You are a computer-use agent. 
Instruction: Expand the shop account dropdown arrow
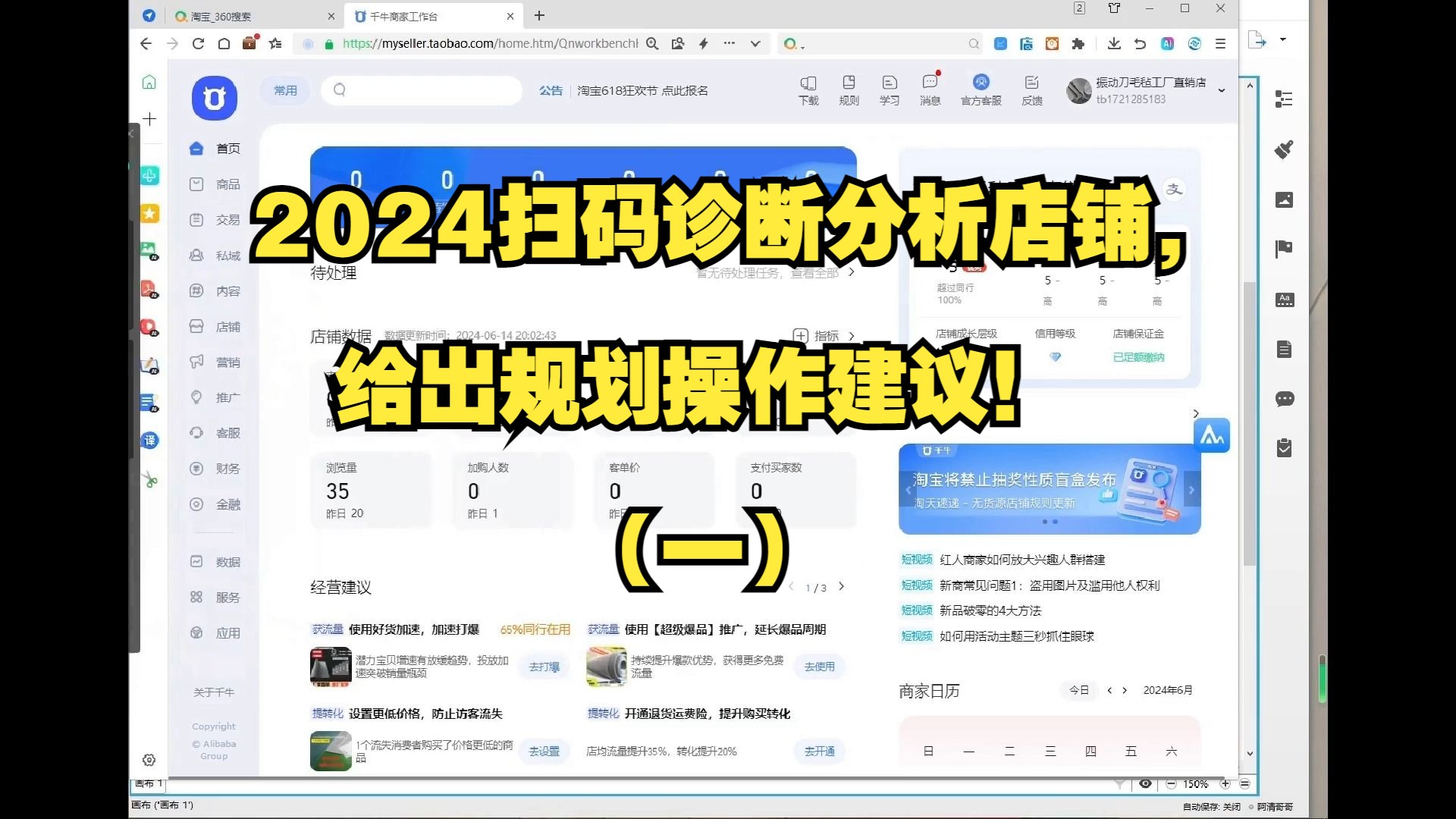click(1222, 91)
